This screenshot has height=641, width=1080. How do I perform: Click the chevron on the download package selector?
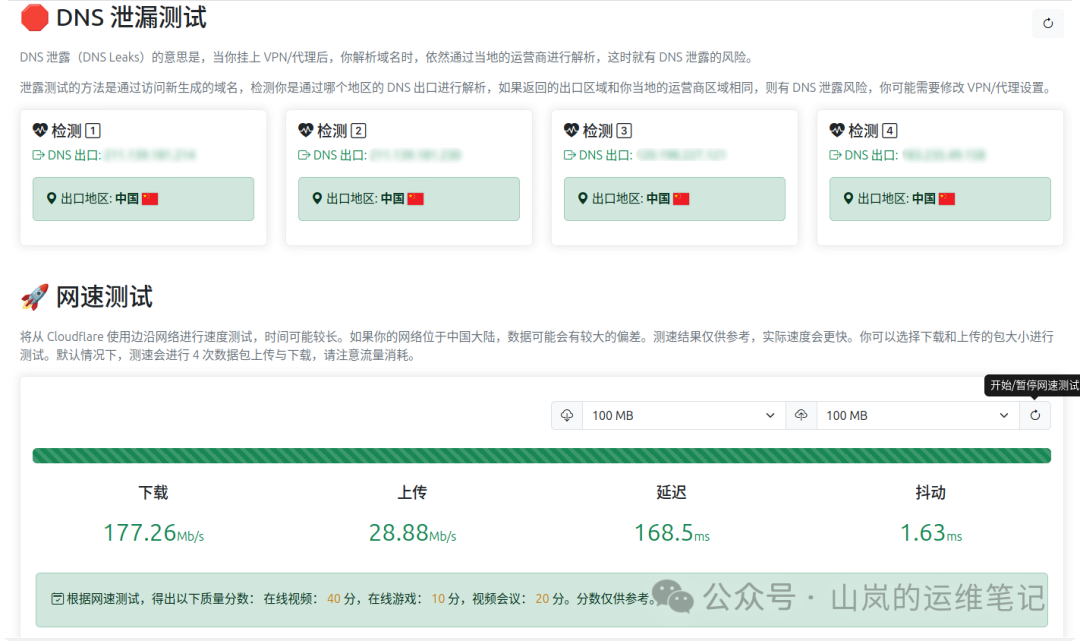click(769, 415)
